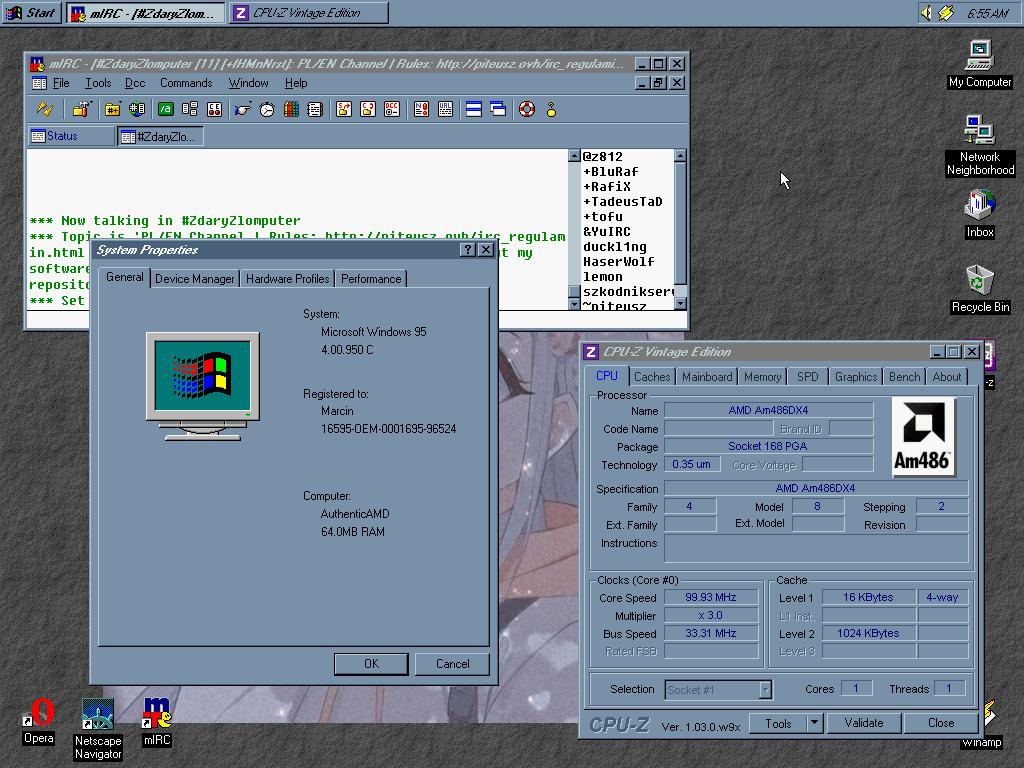This screenshot has height=768, width=1024.
Task: Click the DCC Send file icon in mIRC
Action: 344,109
